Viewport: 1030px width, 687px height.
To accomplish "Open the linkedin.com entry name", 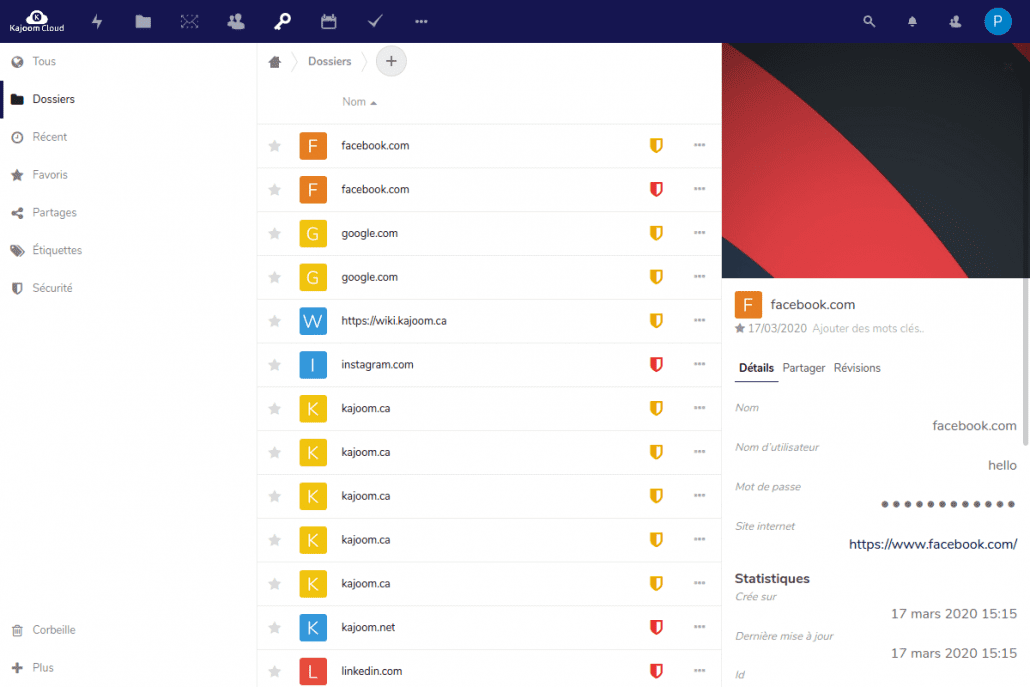I will click(371, 671).
